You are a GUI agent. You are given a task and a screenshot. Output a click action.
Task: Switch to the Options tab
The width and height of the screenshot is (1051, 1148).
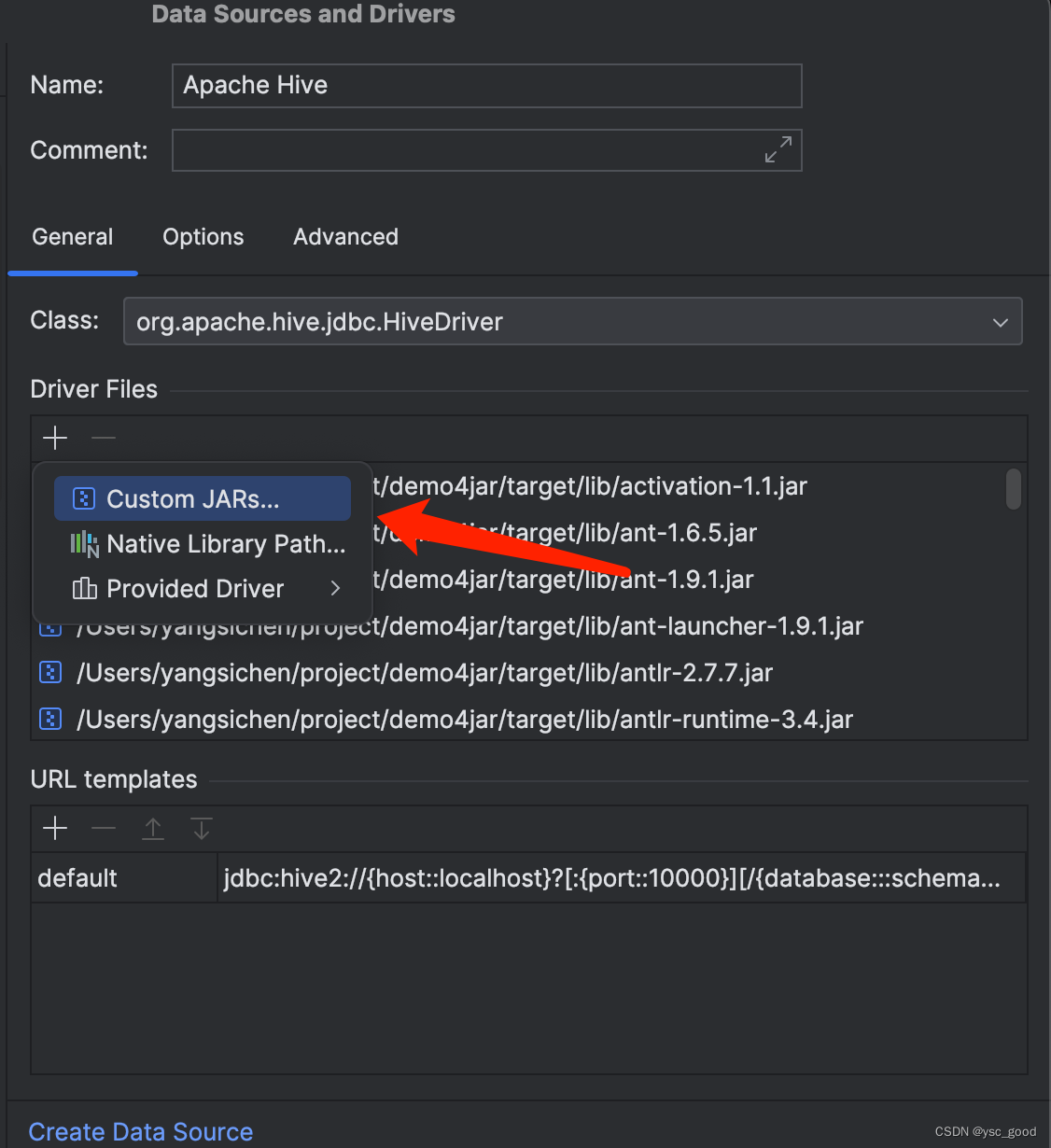pos(203,237)
